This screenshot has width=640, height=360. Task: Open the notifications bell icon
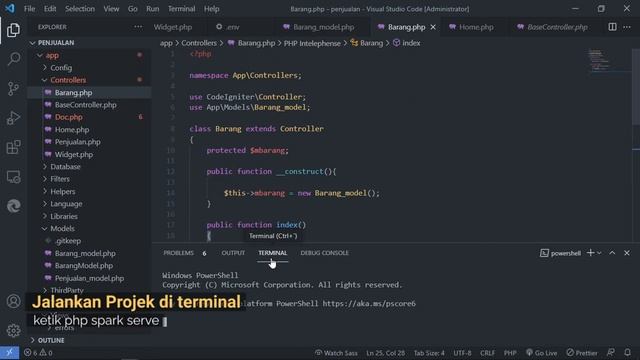pos(627,353)
